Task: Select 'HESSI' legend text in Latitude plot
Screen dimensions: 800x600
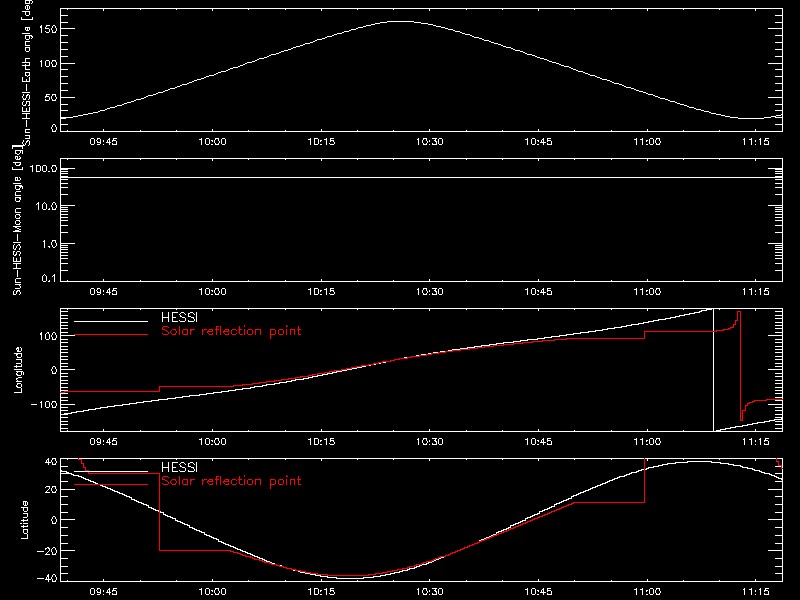Action: click(179, 467)
